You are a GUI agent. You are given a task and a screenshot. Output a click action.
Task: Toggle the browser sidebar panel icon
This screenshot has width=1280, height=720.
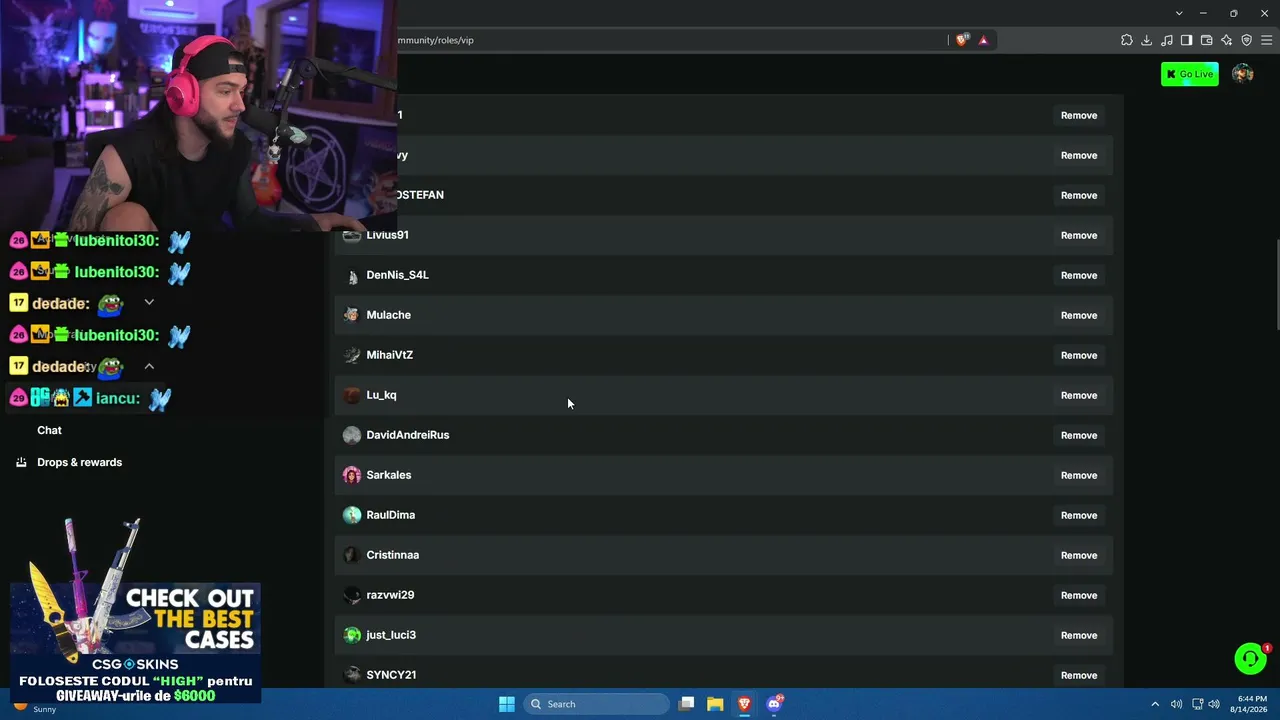point(1187,40)
